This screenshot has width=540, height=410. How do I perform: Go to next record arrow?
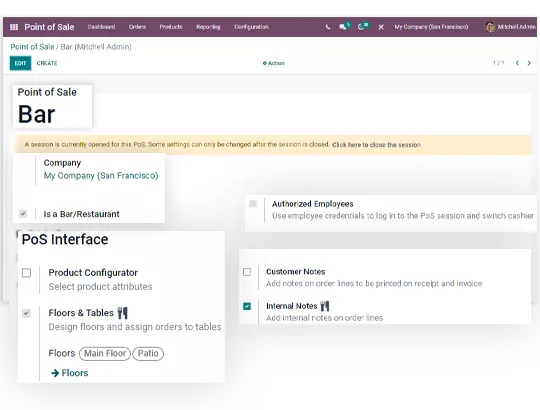529,63
